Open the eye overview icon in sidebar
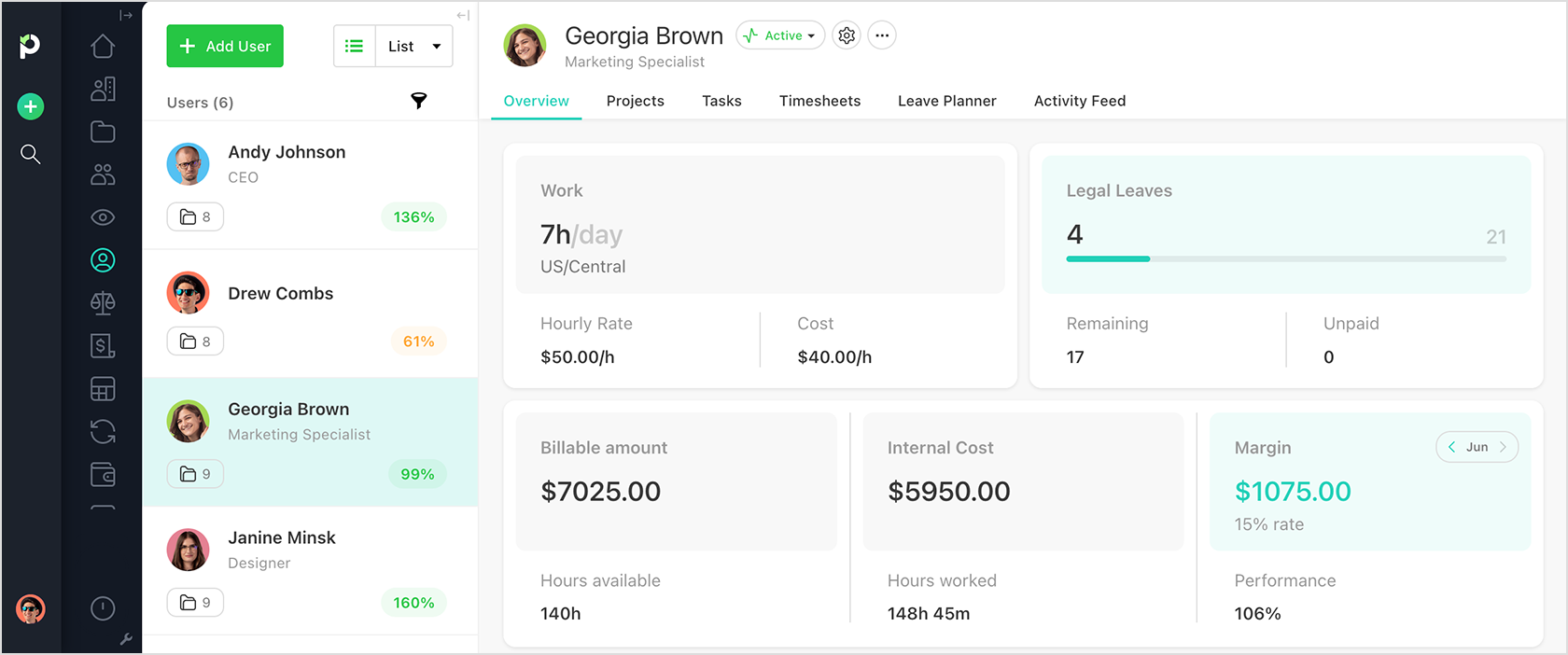This screenshot has width=1568, height=655. pos(103,217)
